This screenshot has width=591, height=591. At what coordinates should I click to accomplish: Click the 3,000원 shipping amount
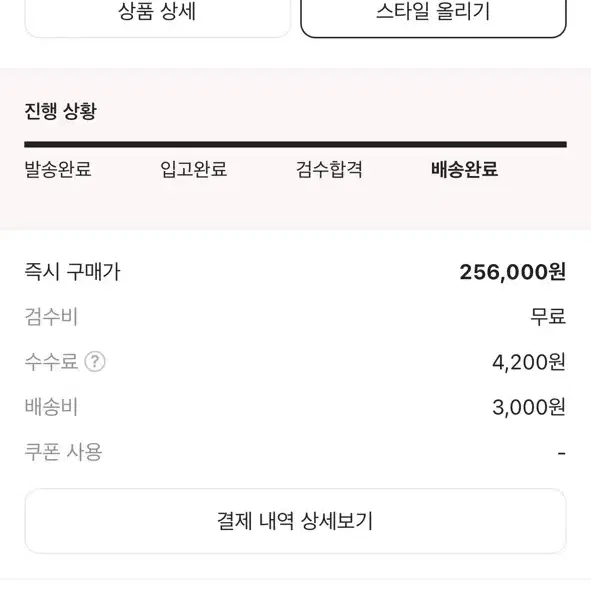pyautogui.click(x=529, y=407)
